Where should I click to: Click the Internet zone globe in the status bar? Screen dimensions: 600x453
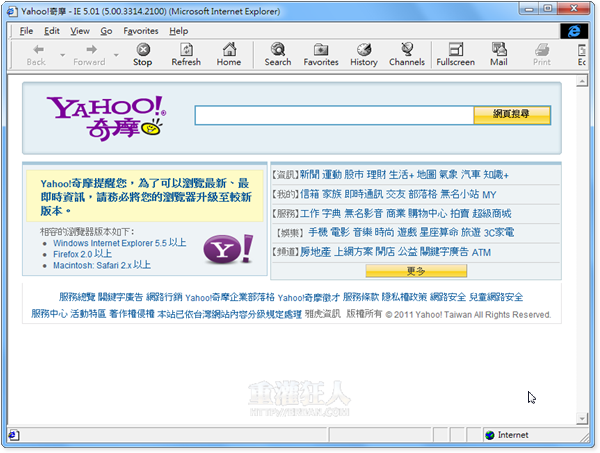point(490,435)
